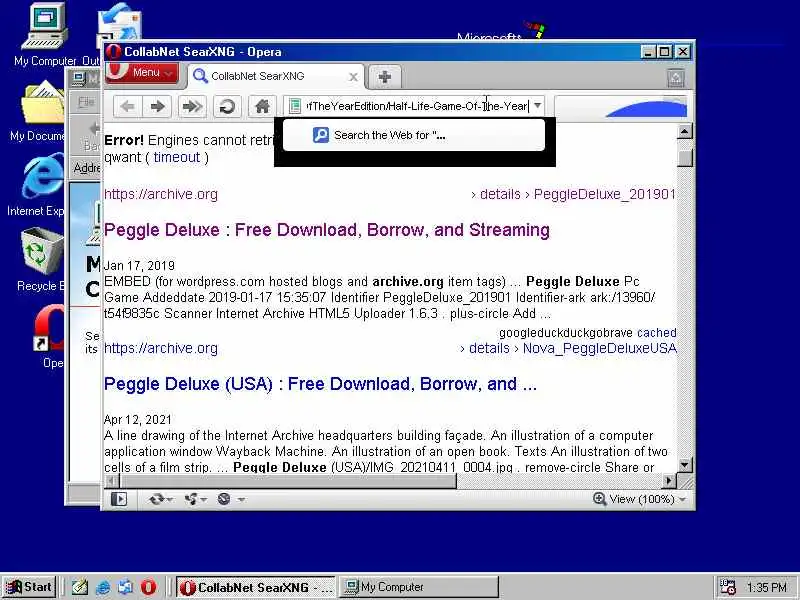Click the 'Apr 12, 2021' result date
Image resolution: width=800 pixels, height=600 pixels.
pos(138,419)
